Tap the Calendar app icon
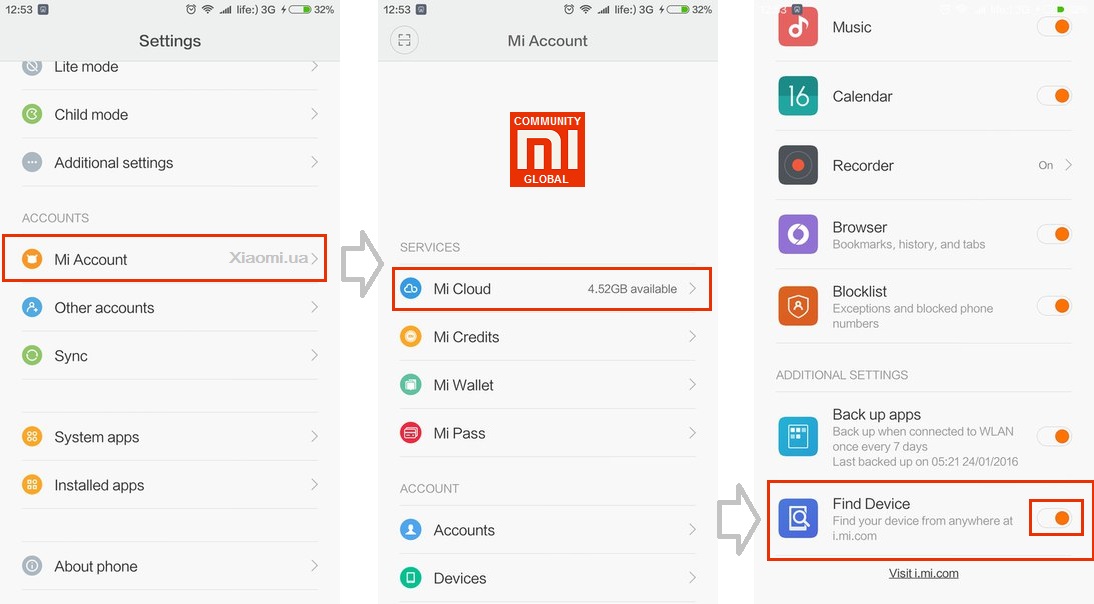This screenshot has height=604, width=1094. coord(798,96)
